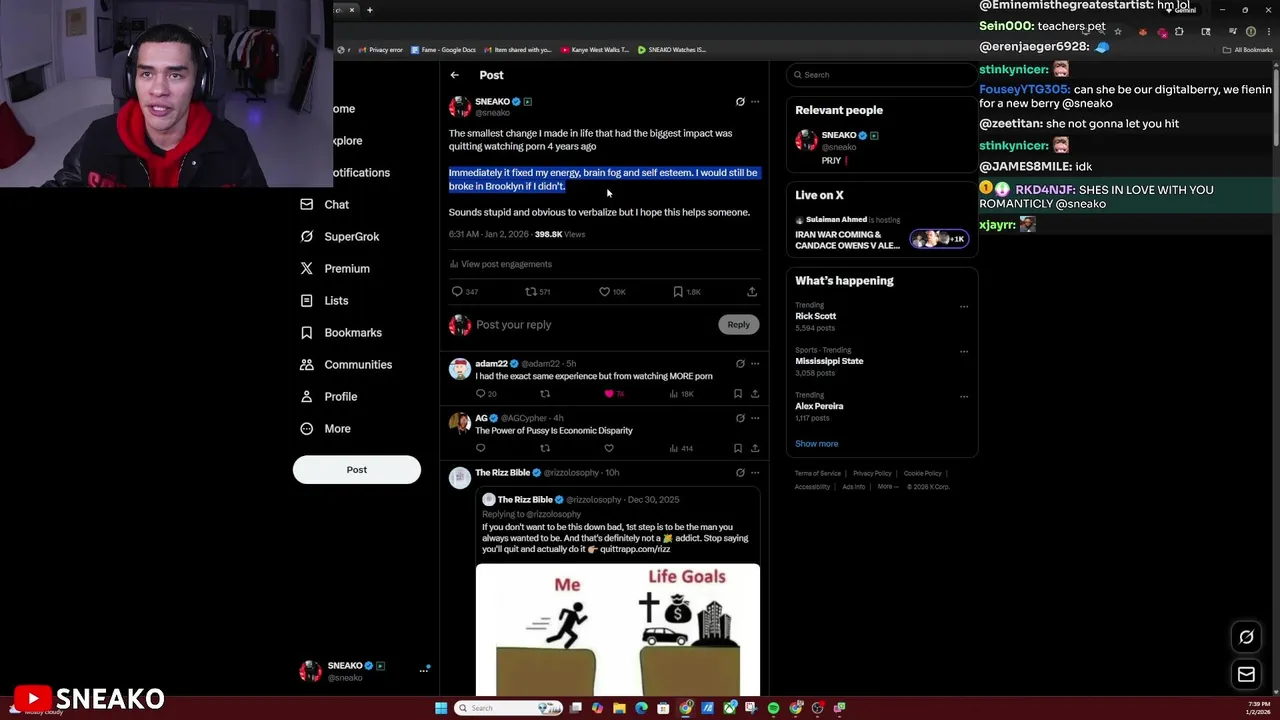Image resolution: width=1280 pixels, height=720 pixels.
Task: Open Grok icon on SNEAKO's post
Action: (740, 102)
